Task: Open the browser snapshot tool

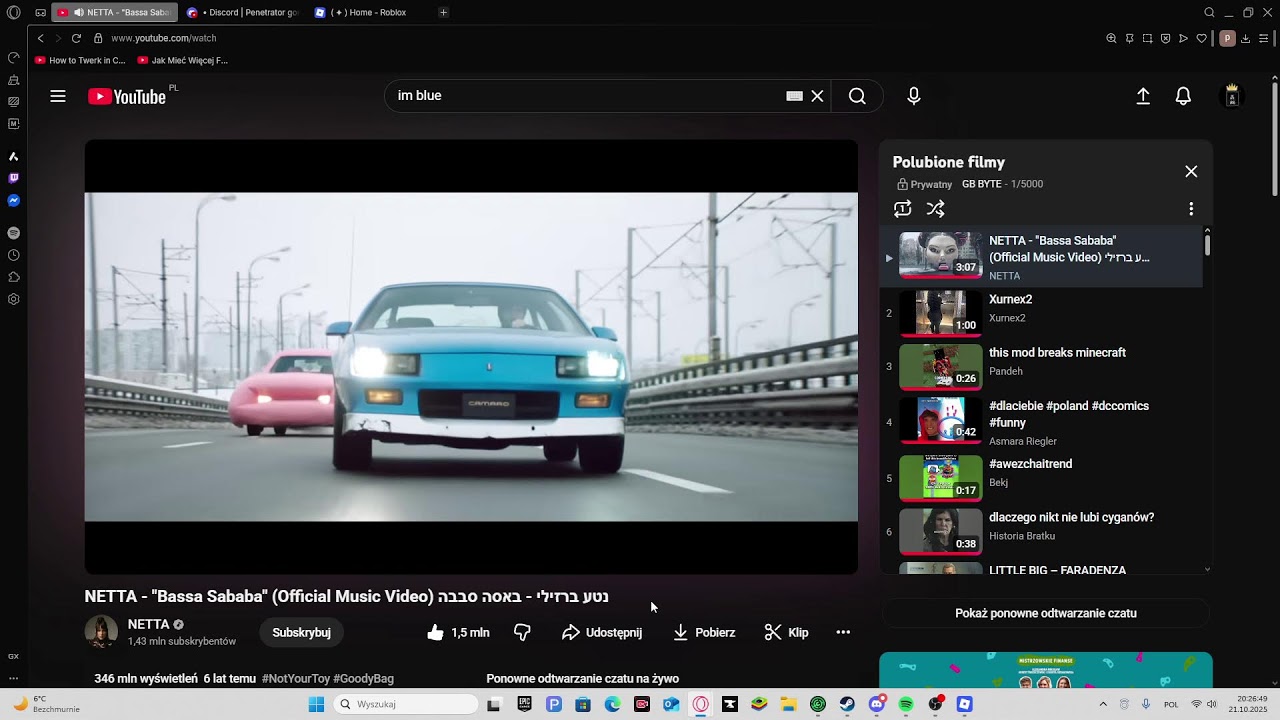Action: [x=1147, y=38]
